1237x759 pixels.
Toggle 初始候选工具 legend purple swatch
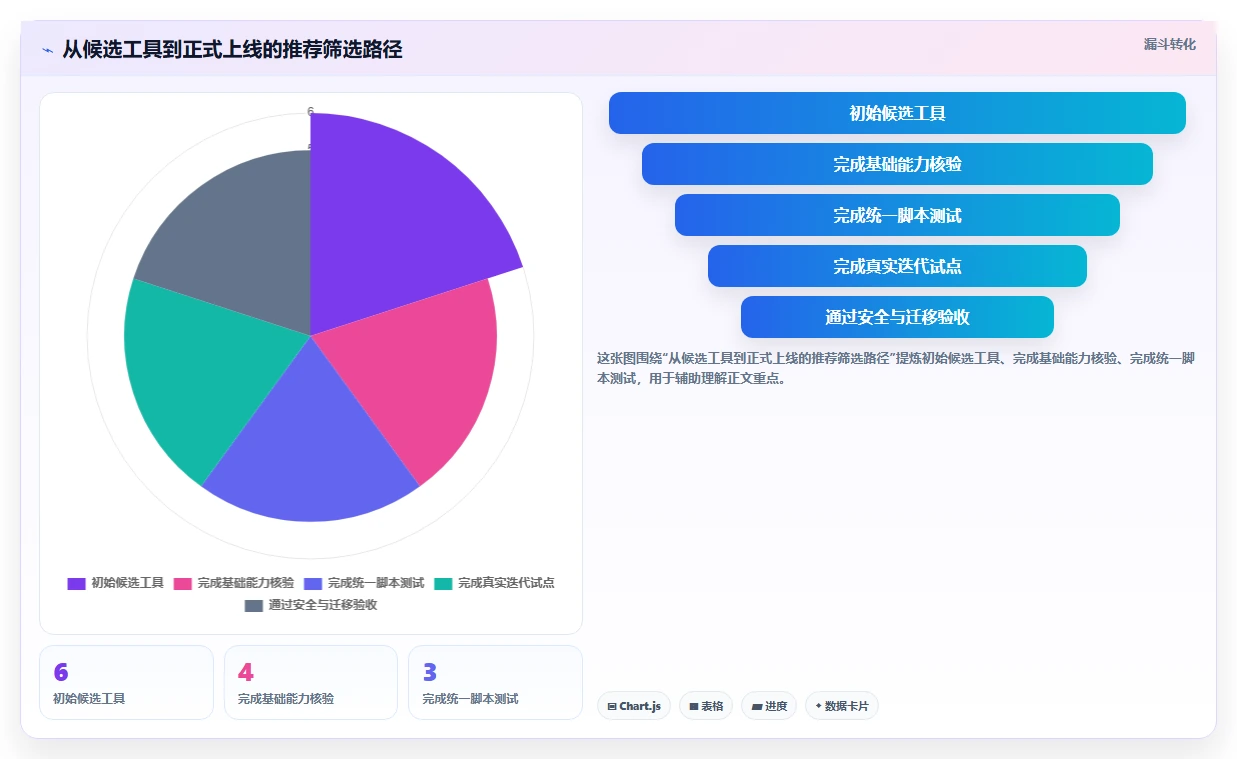76,583
